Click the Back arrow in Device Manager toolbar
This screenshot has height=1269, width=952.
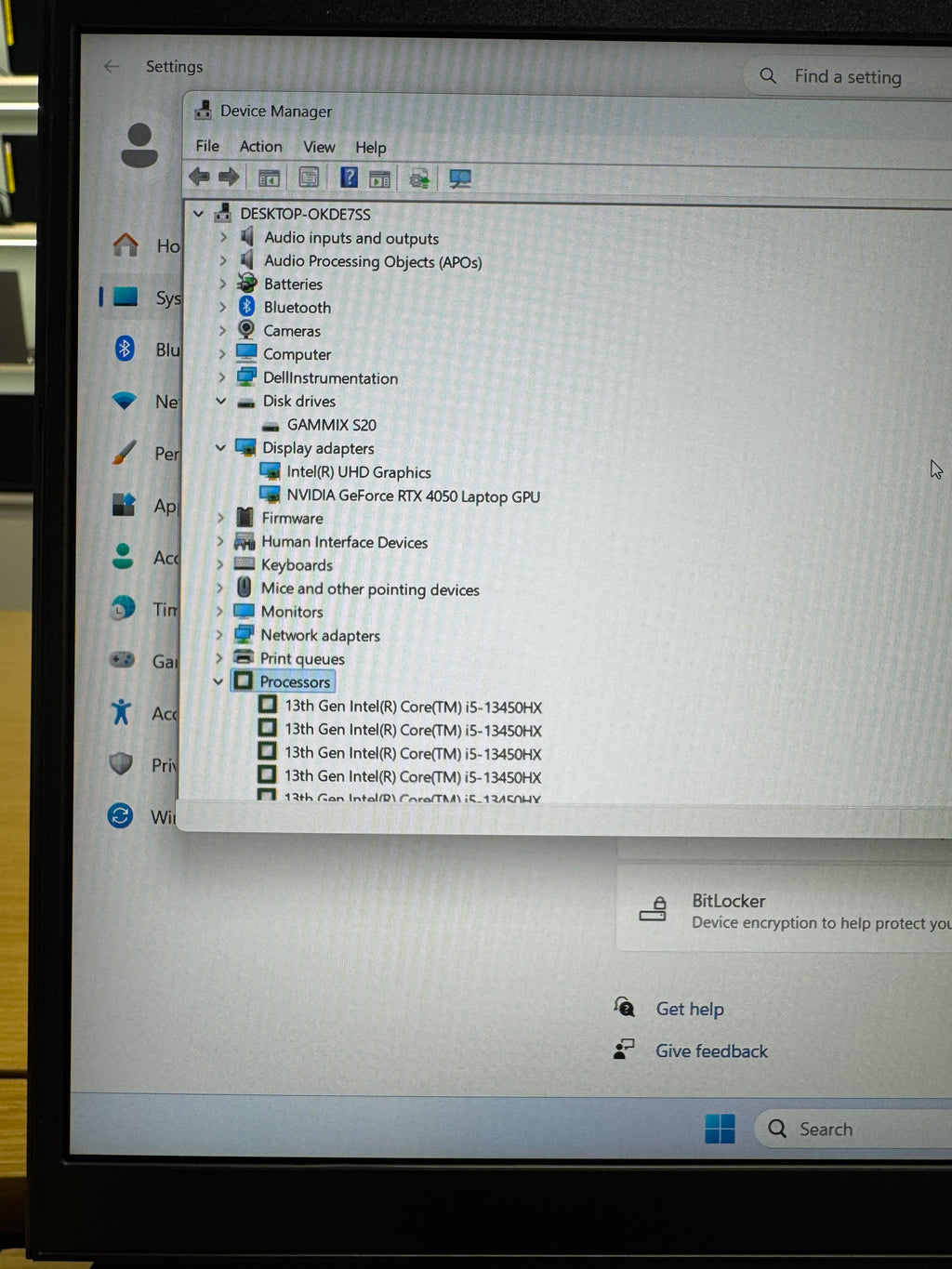[199, 177]
